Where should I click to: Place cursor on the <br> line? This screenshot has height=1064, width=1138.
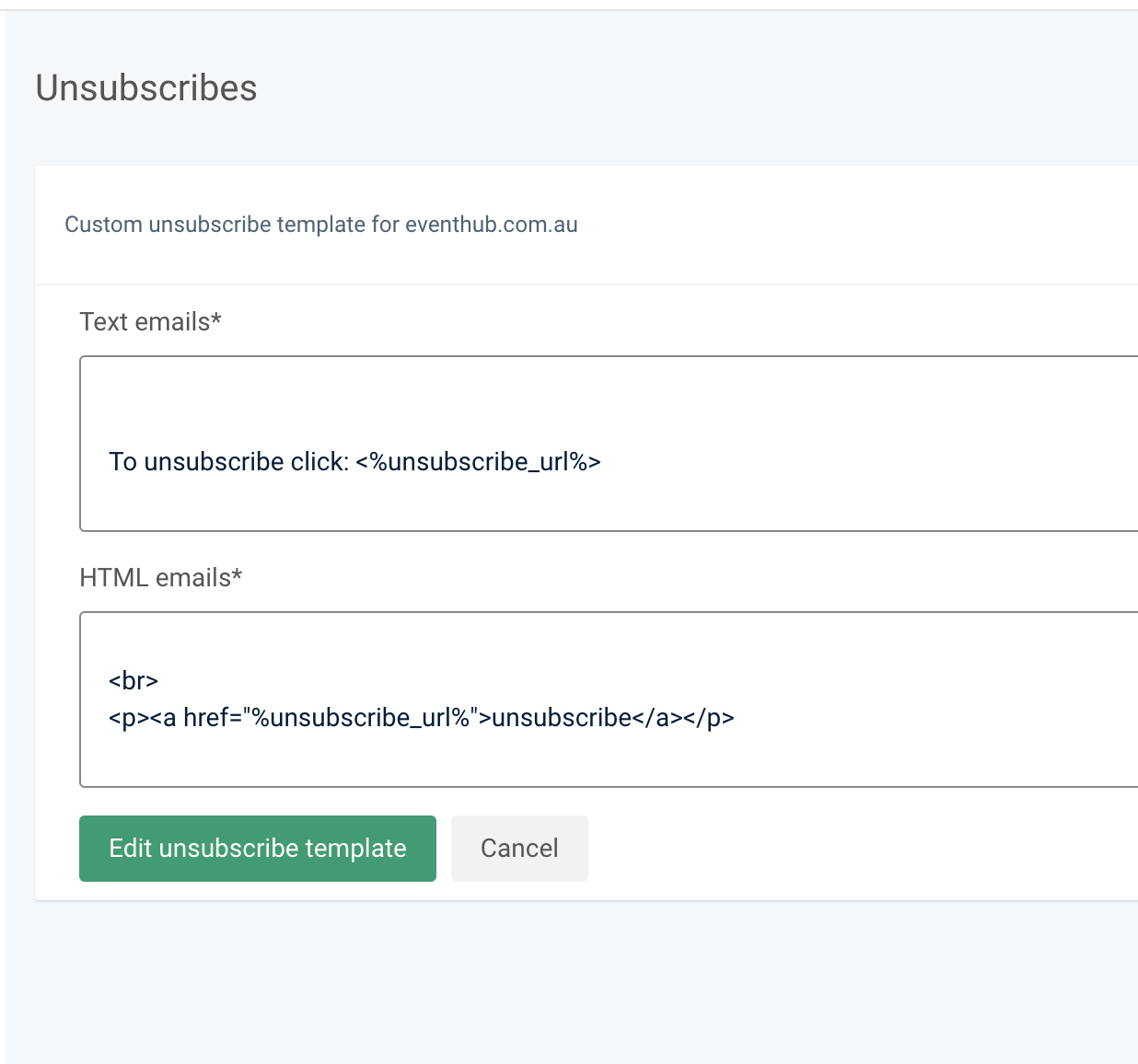point(134,681)
